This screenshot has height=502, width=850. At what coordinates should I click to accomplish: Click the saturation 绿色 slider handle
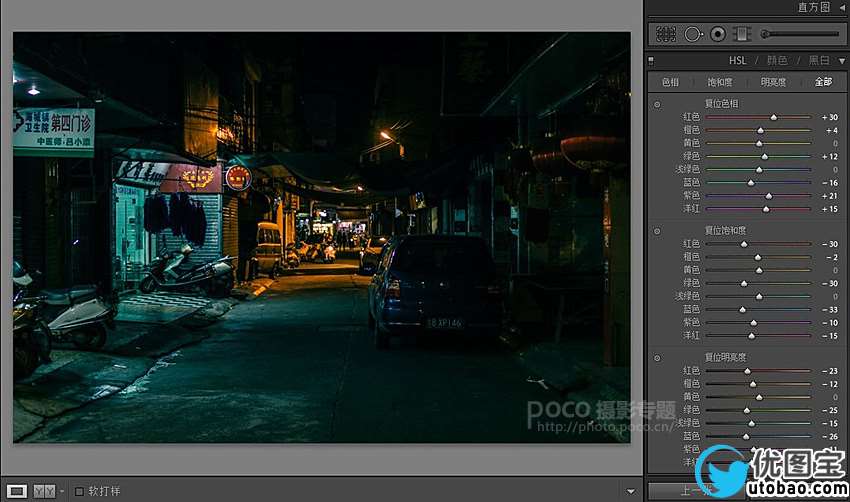pyautogui.click(x=744, y=284)
